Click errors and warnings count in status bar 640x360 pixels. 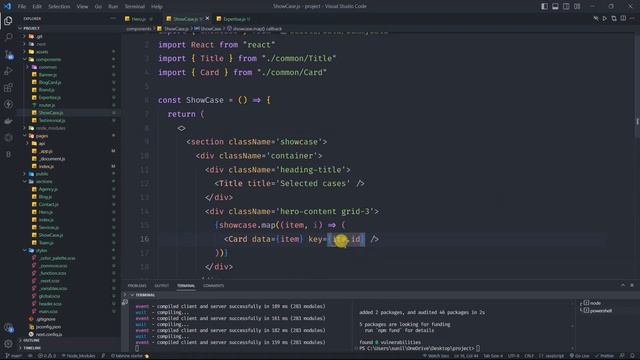coord(46,356)
